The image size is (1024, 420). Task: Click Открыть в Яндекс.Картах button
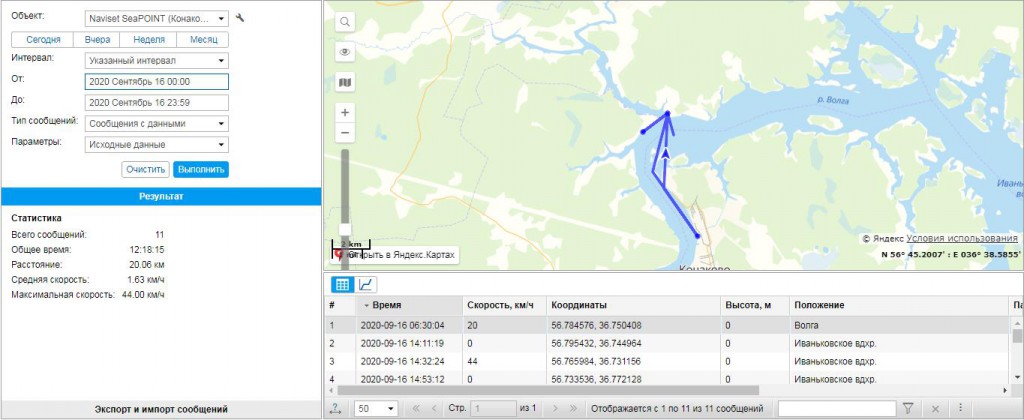point(394,255)
